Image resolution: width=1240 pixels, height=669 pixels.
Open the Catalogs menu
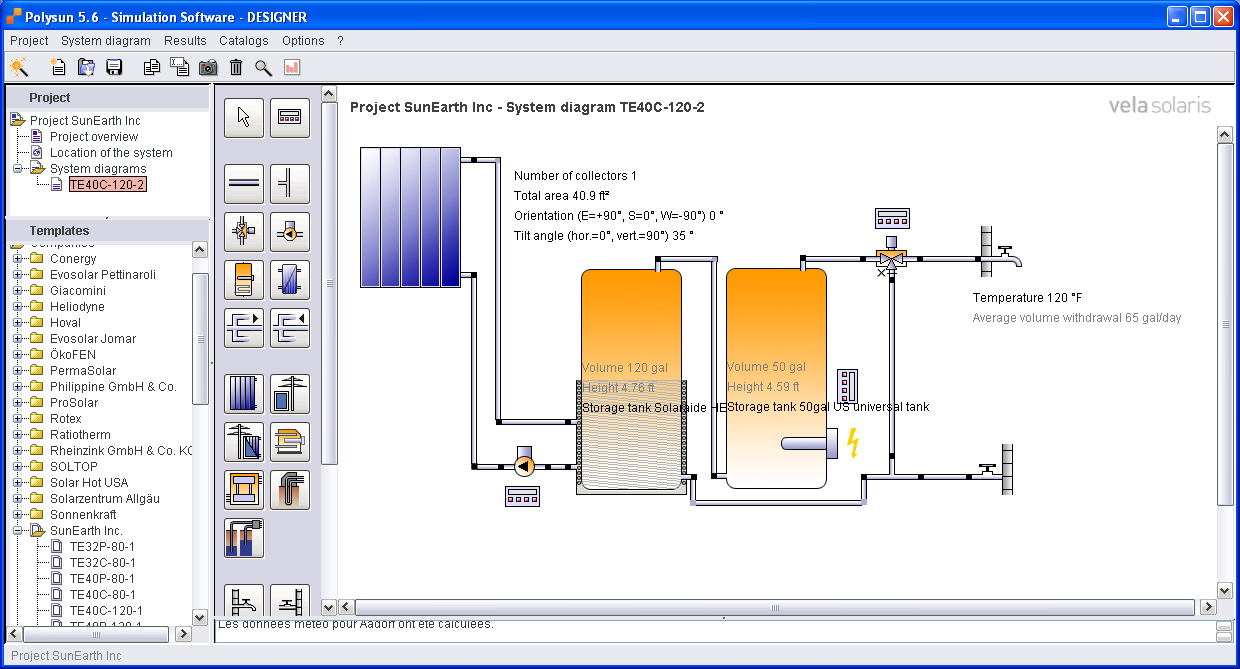click(243, 41)
